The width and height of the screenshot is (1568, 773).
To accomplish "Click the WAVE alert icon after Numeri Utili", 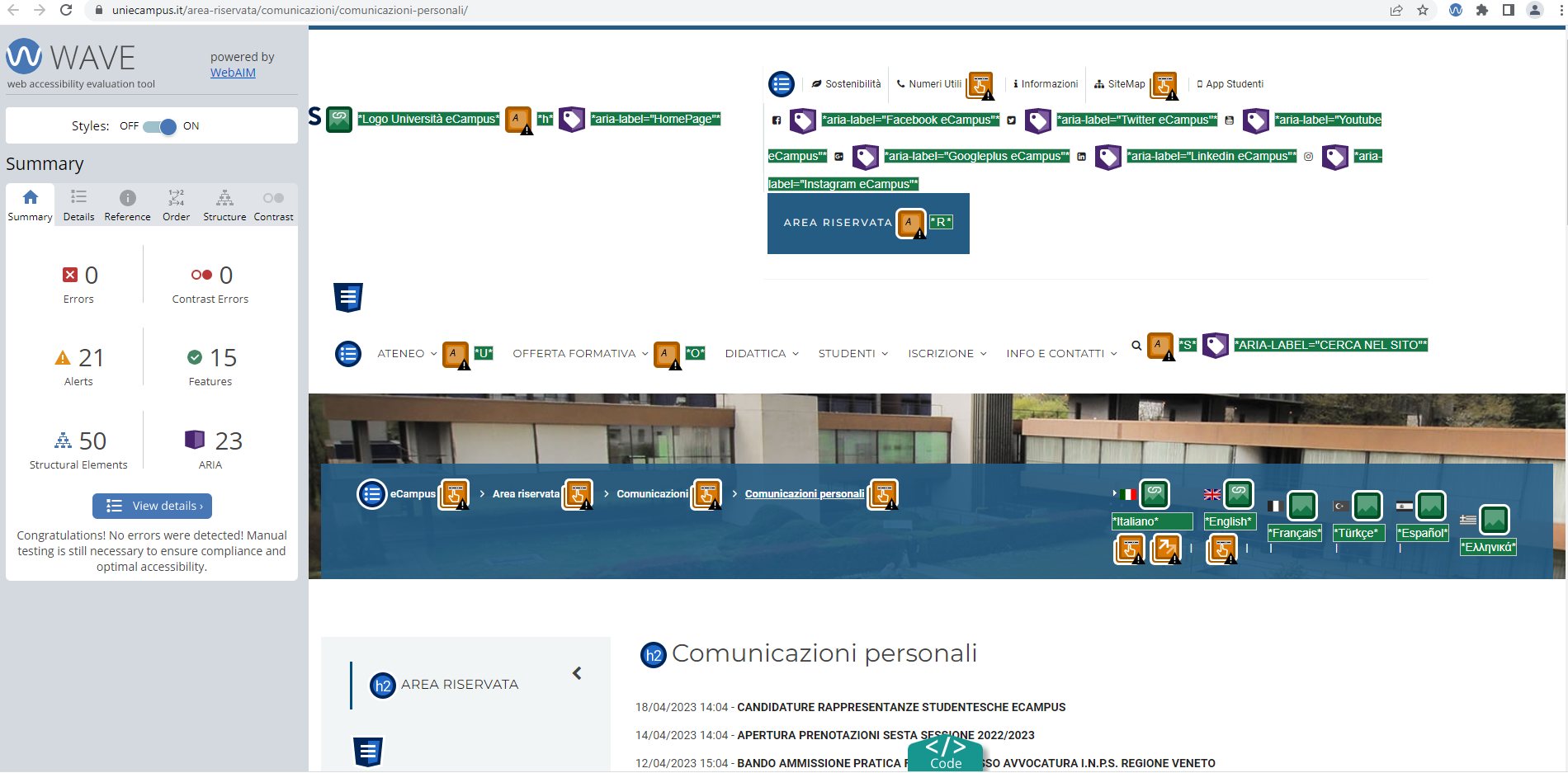I will (980, 85).
